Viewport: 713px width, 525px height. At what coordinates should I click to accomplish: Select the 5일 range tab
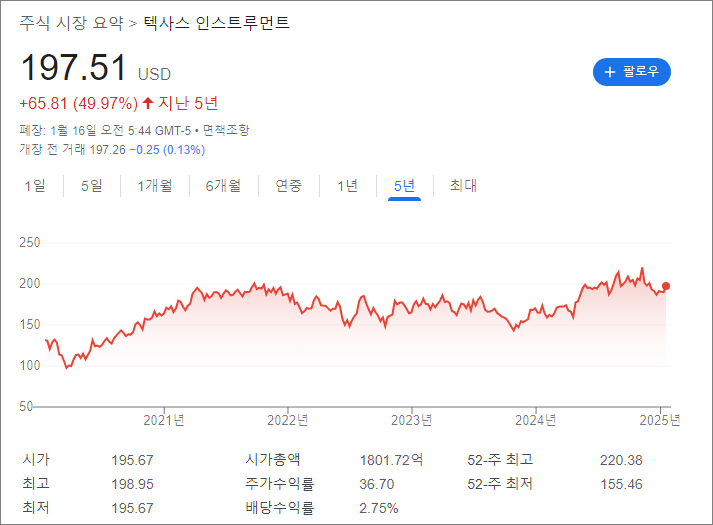[92, 185]
